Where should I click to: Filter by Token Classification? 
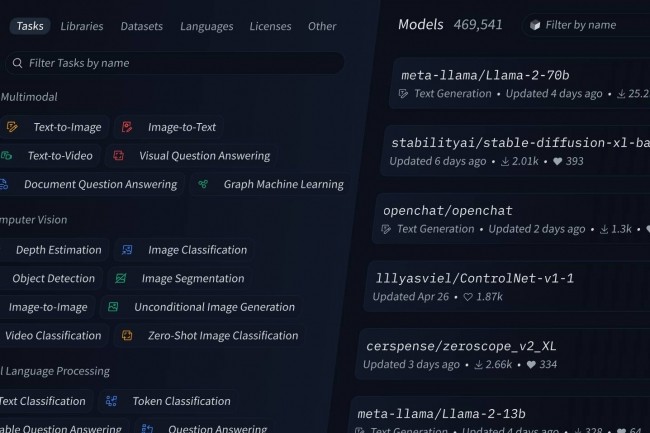pos(168,401)
